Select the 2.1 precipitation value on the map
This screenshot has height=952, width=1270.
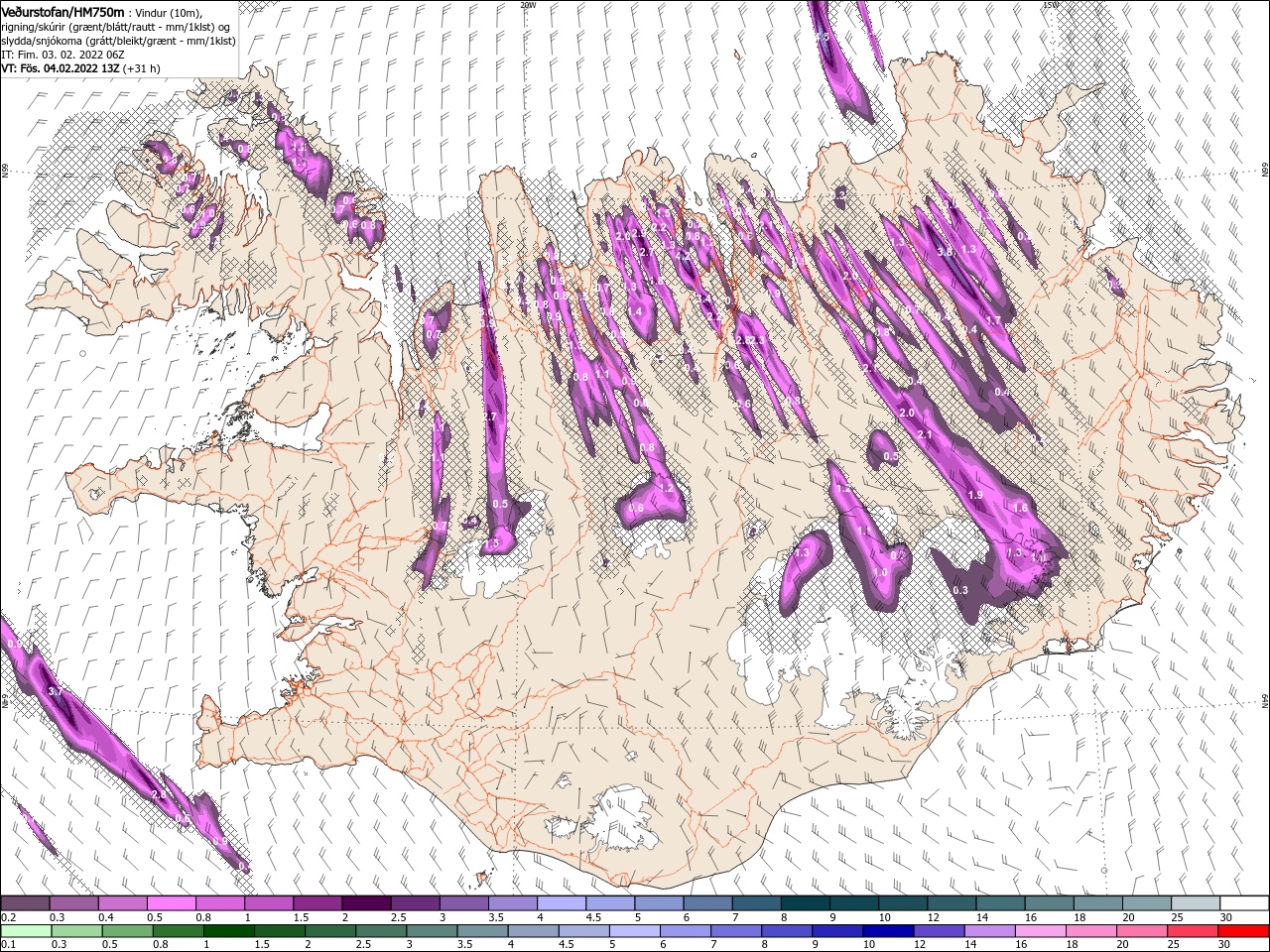pyautogui.click(x=925, y=435)
